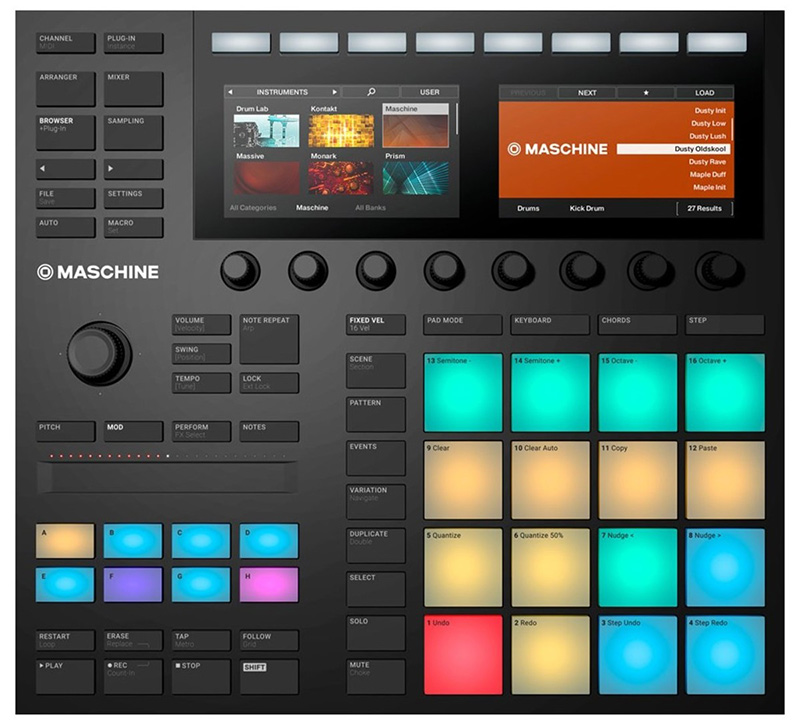This screenshot has height=723, width=800.
Task: Switch to PAD MODE
Action: point(463,325)
